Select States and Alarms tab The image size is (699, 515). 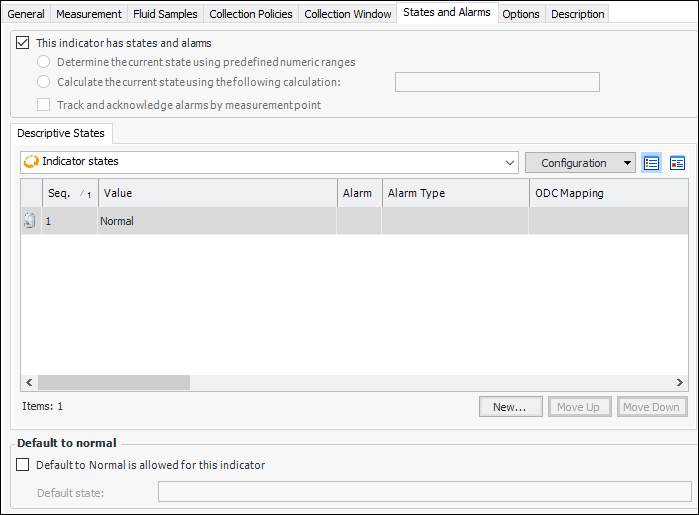pyautogui.click(x=447, y=12)
